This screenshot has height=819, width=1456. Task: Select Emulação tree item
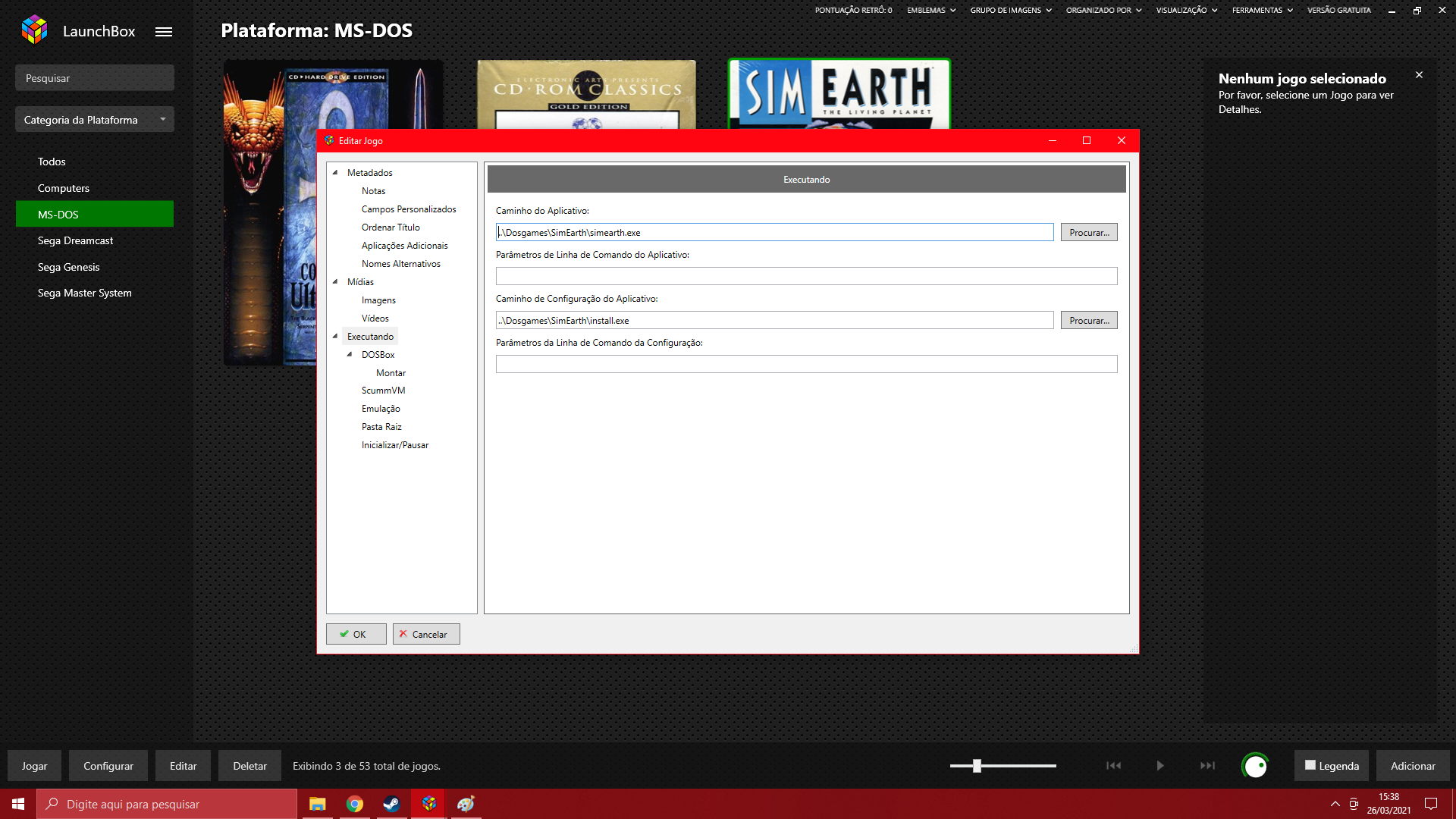pyautogui.click(x=381, y=409)
